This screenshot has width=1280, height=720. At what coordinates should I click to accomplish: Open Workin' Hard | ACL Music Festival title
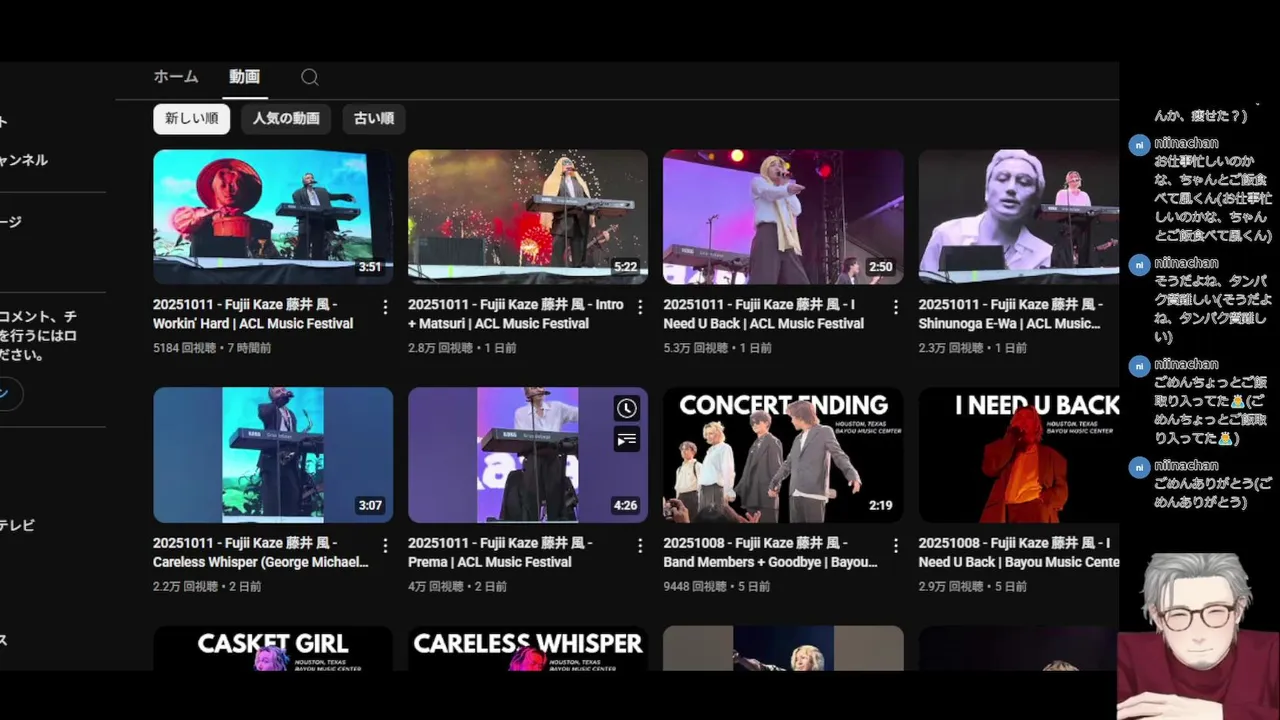pyautogui.click(x=253, y=314)
